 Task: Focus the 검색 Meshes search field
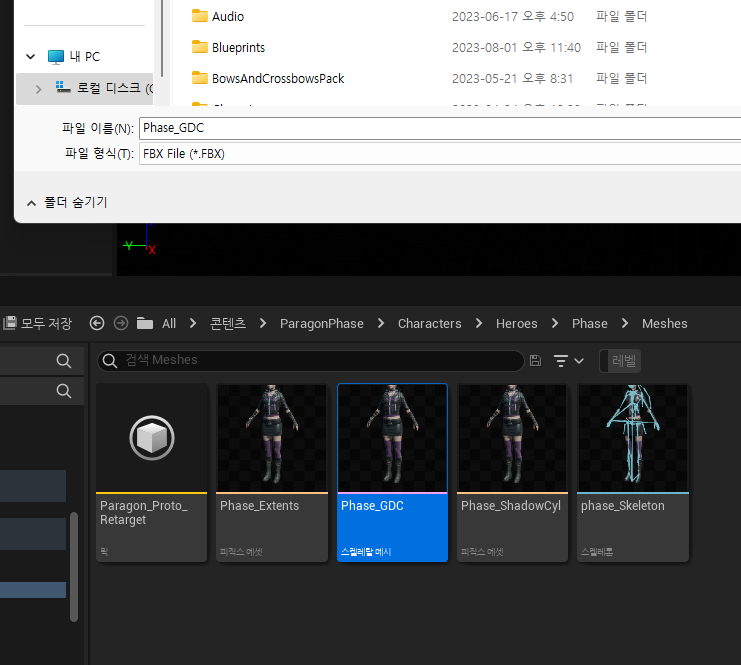point(310,361)
